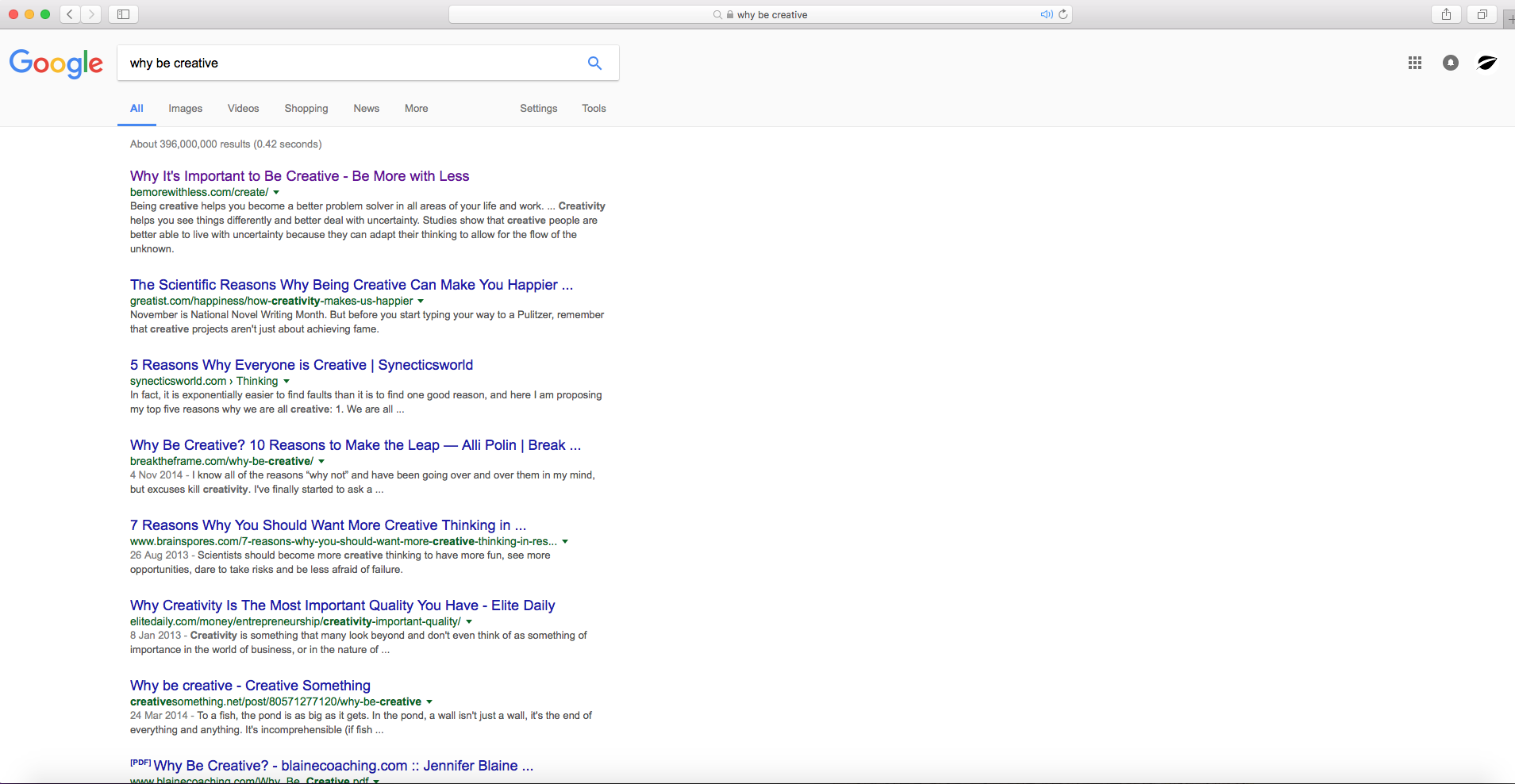Click the lock icon in address bar
The width and height of the screenshot is (1515, 784).
pyautogui.click(x=730, y=14)
